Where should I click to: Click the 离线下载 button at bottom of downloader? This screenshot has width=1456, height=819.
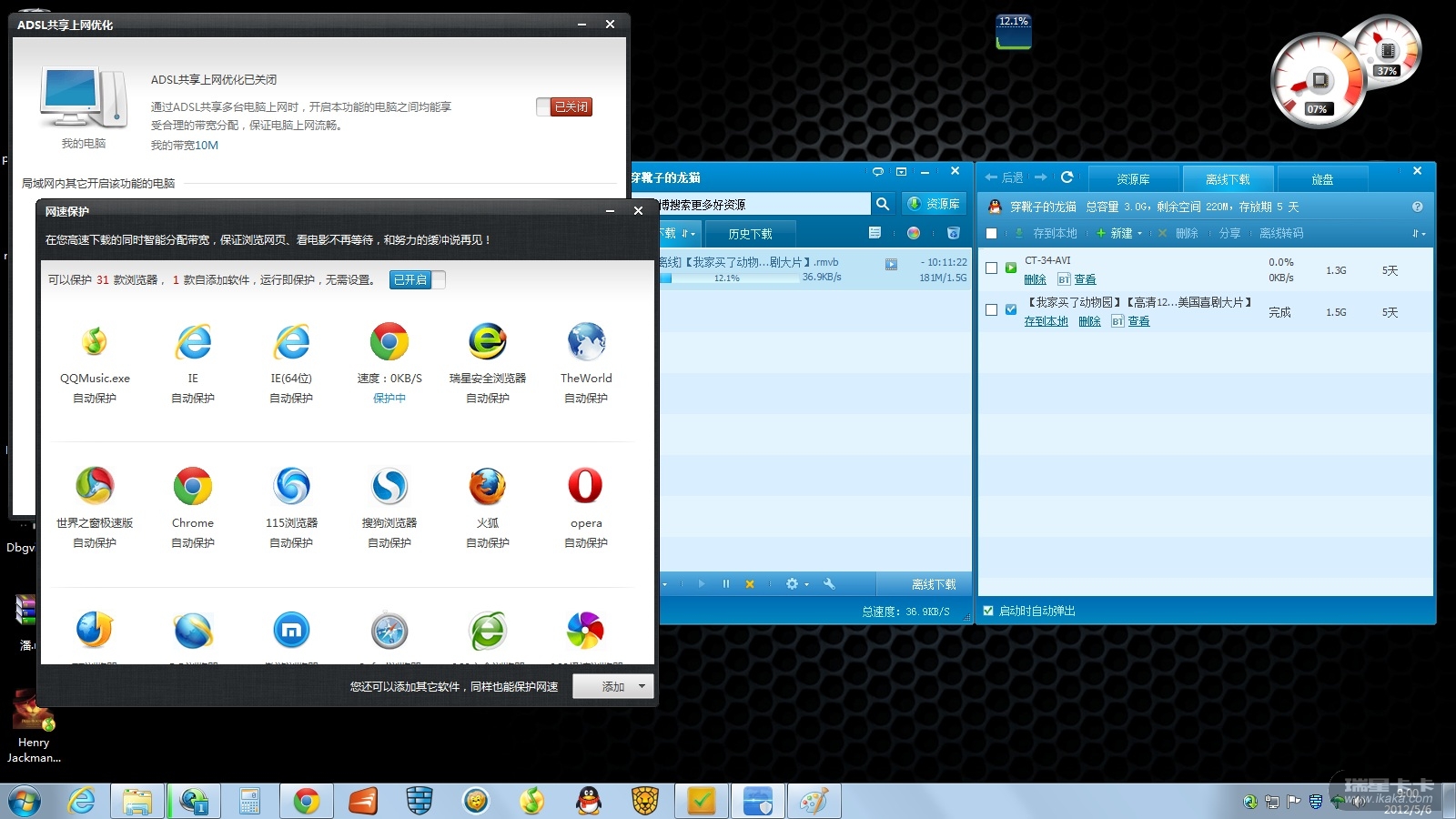(x=933, y=584)
